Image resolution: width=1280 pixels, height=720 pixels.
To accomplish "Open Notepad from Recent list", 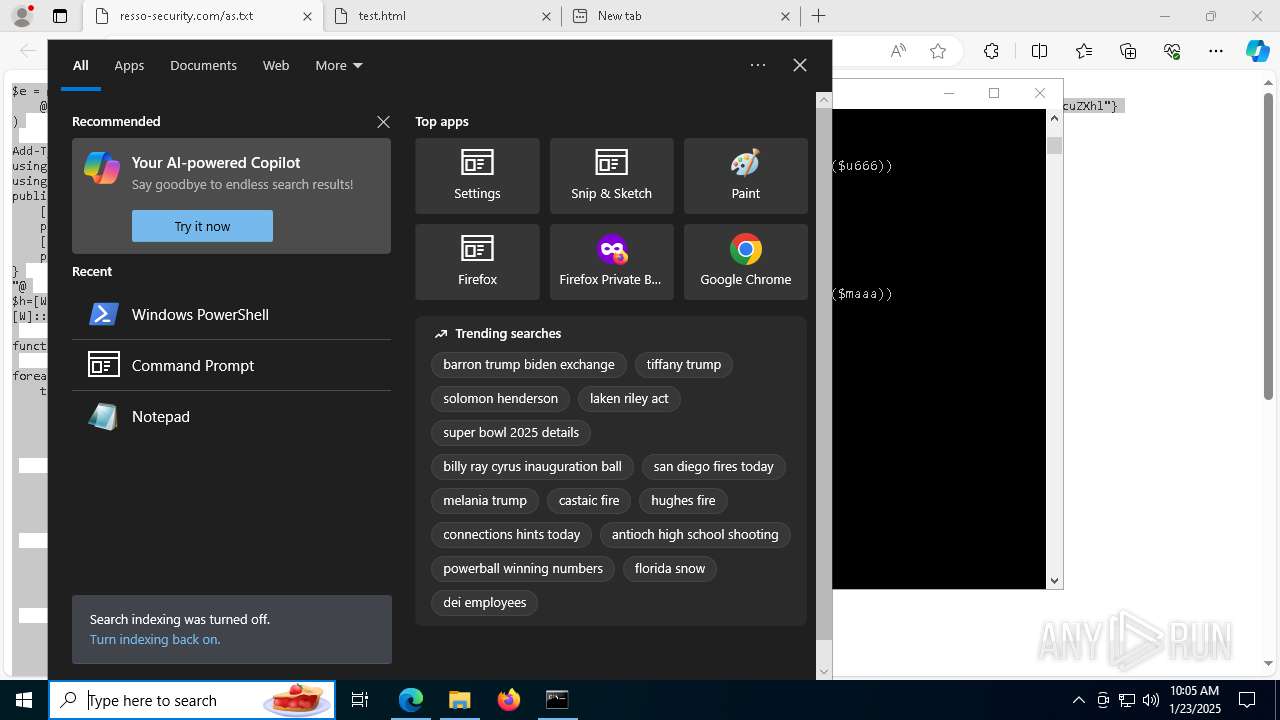I will [231, 416].
